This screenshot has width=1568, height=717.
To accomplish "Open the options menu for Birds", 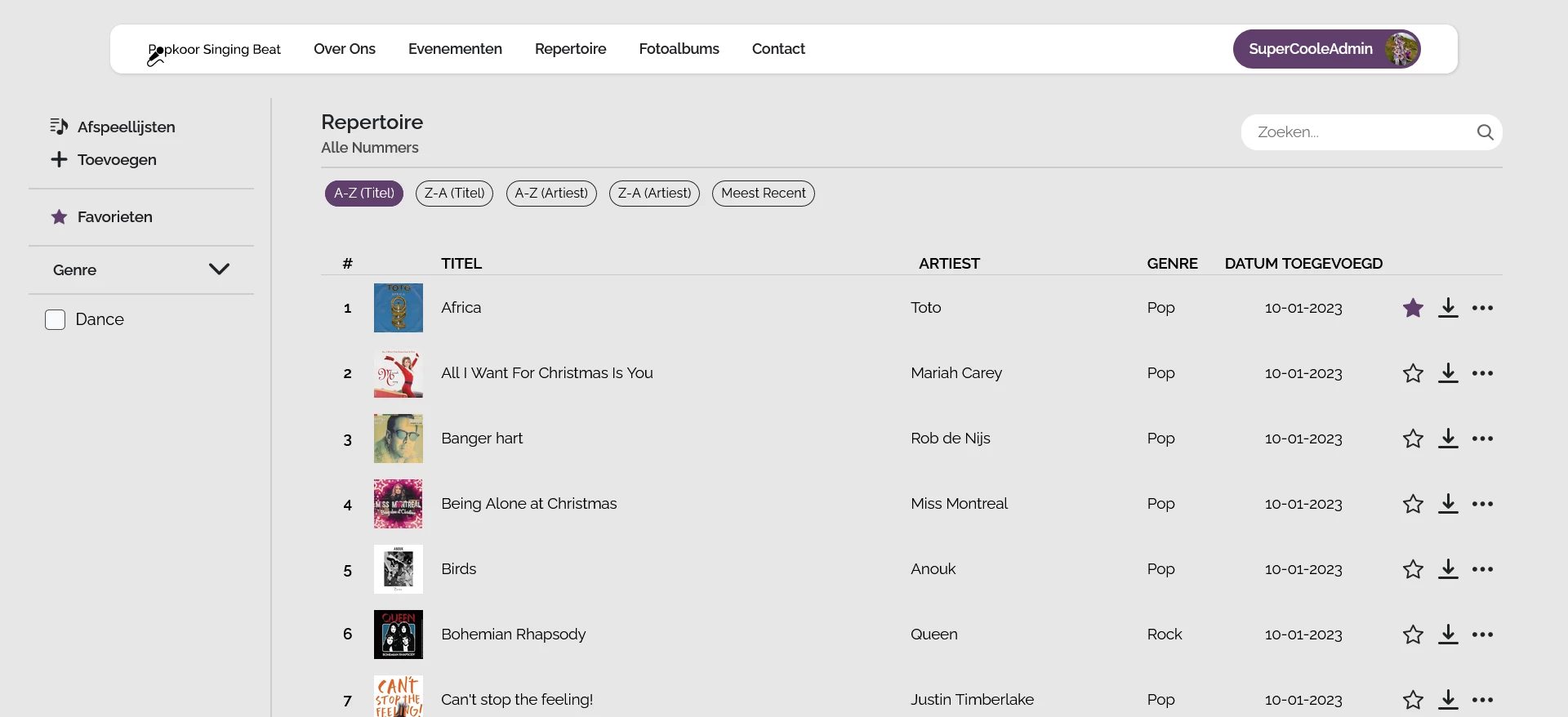I will pyautogui.click(x=1484, y=569).
